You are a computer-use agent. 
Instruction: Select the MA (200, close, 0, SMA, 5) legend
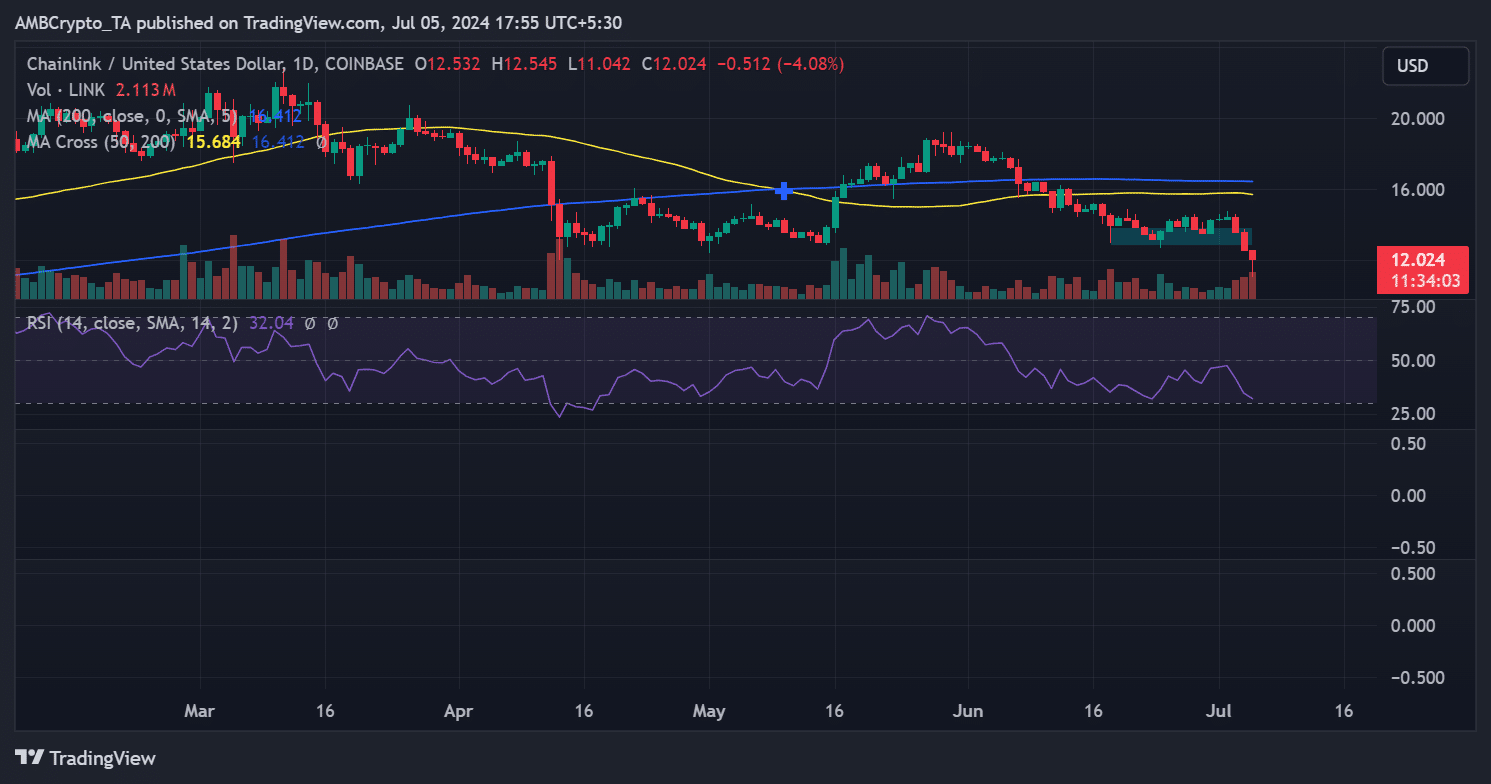click(x=133, y=116)
